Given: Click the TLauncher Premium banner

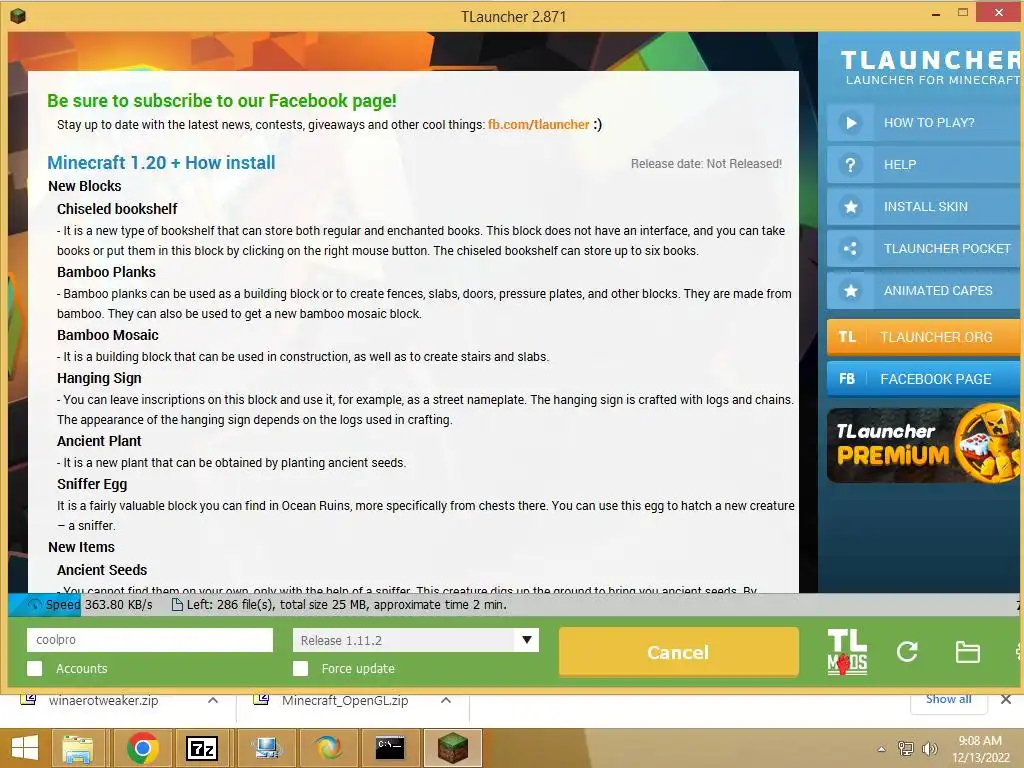Looking at the screenshot, I should (x=924, y=446).
